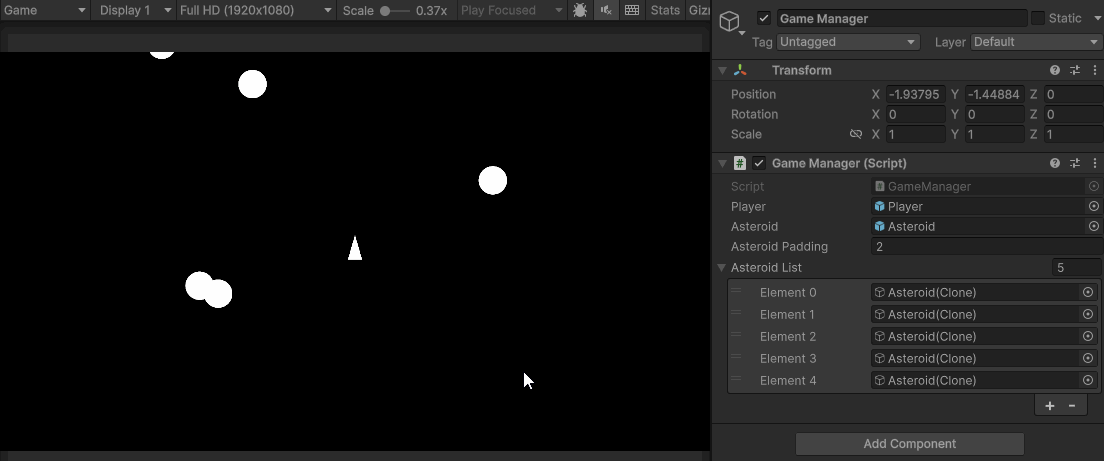
Task: Open the Tag Untagged dropdown
Action: (x=848, y=42)
